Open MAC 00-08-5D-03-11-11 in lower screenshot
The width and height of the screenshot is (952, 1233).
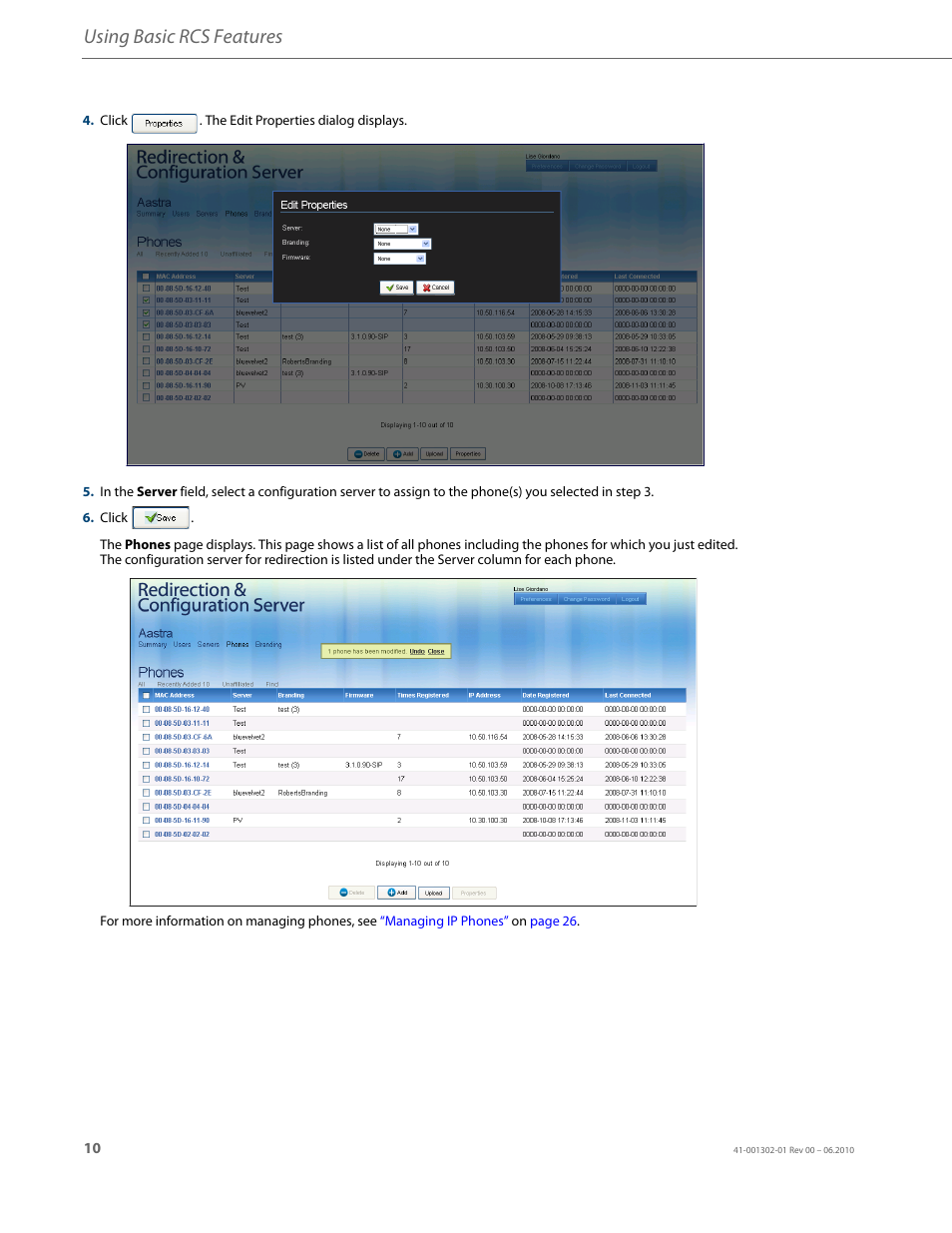click(x=182, y=723)
